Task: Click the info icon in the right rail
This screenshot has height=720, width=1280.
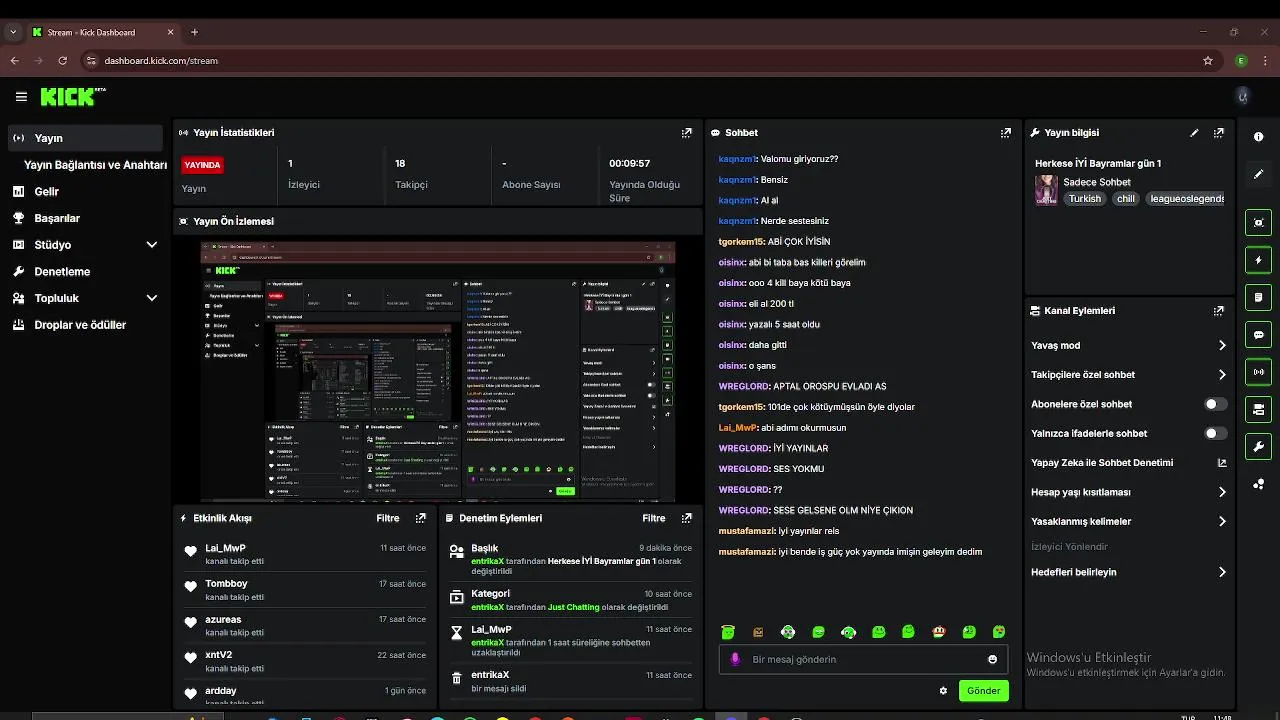Action: tap(1258, 137)
